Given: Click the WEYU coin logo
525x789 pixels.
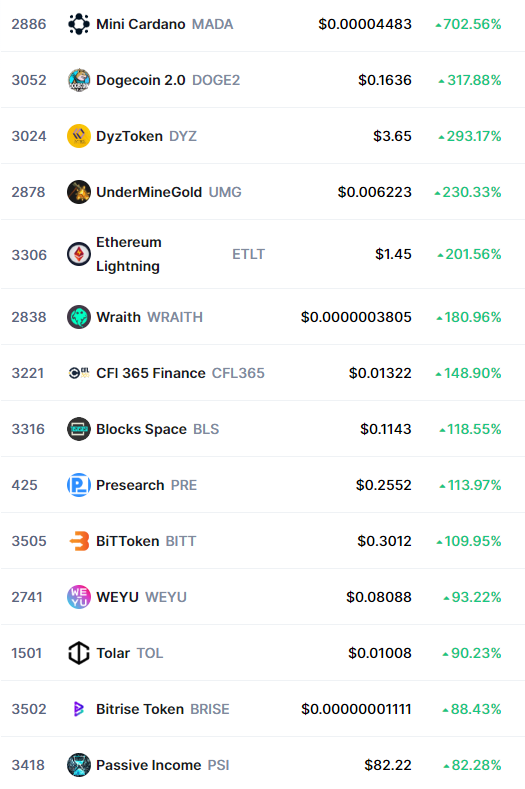Looking at the screenshot, I should coord(79,597).
